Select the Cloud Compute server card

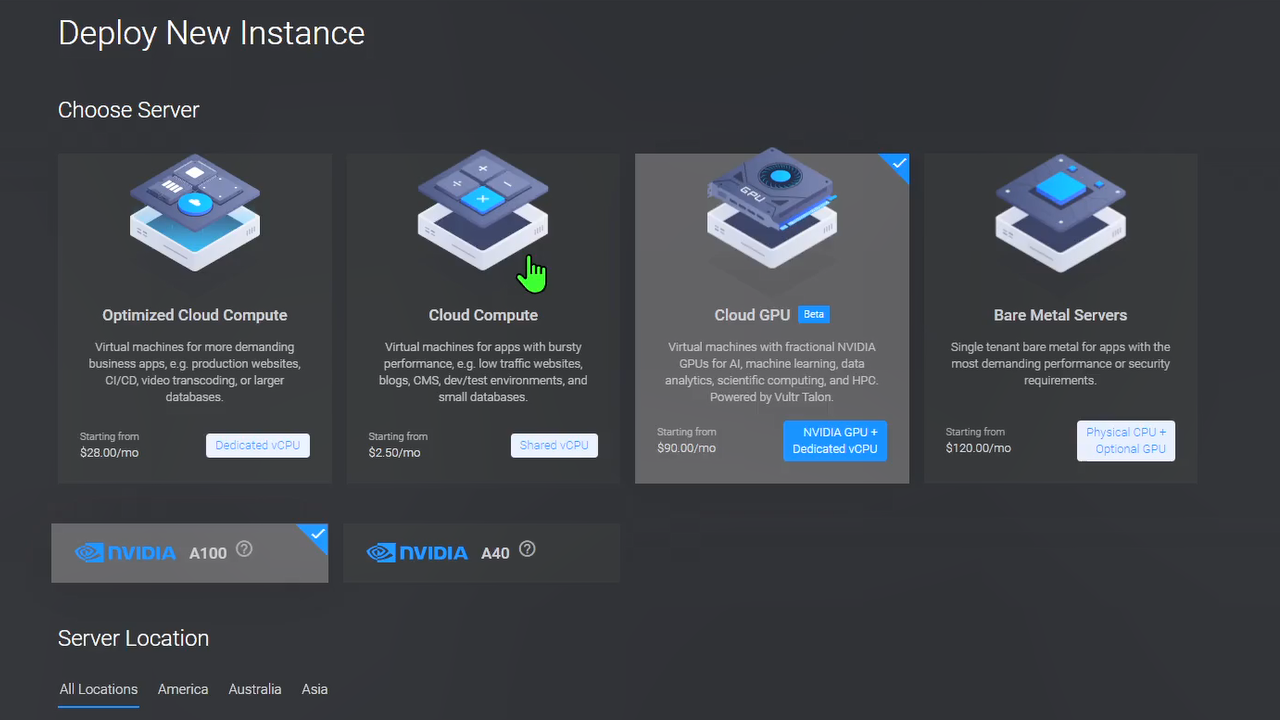pos(483,320)
